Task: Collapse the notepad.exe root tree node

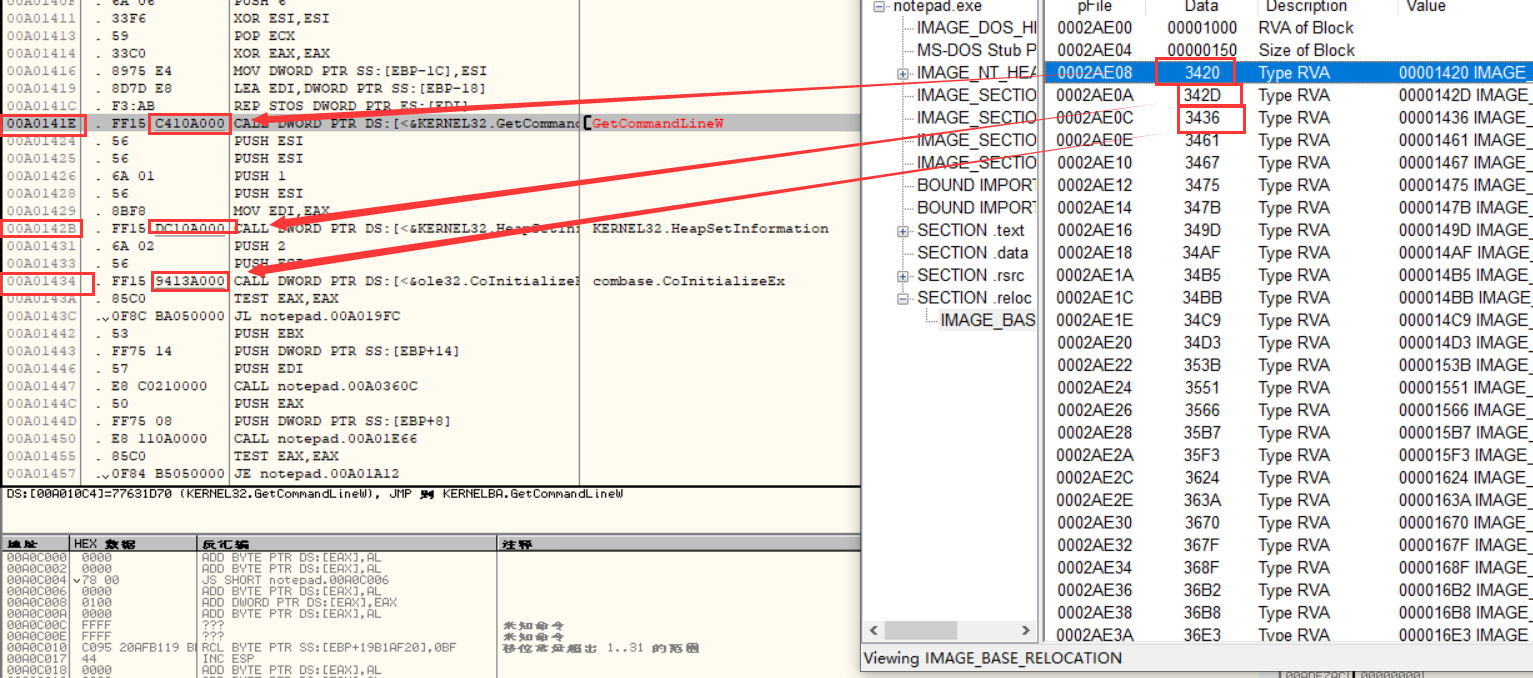Action: click(x=880, y=6)
